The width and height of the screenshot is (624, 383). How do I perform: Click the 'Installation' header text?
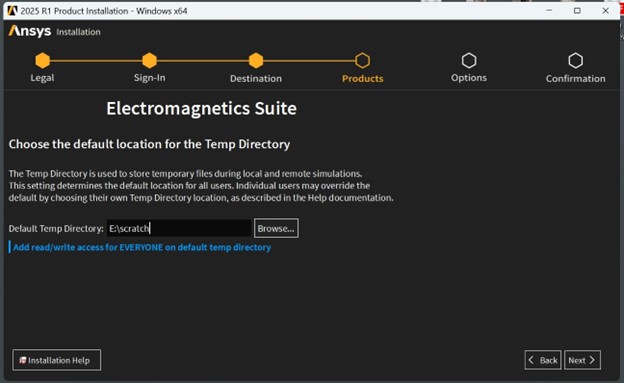[x=78, y=32]
